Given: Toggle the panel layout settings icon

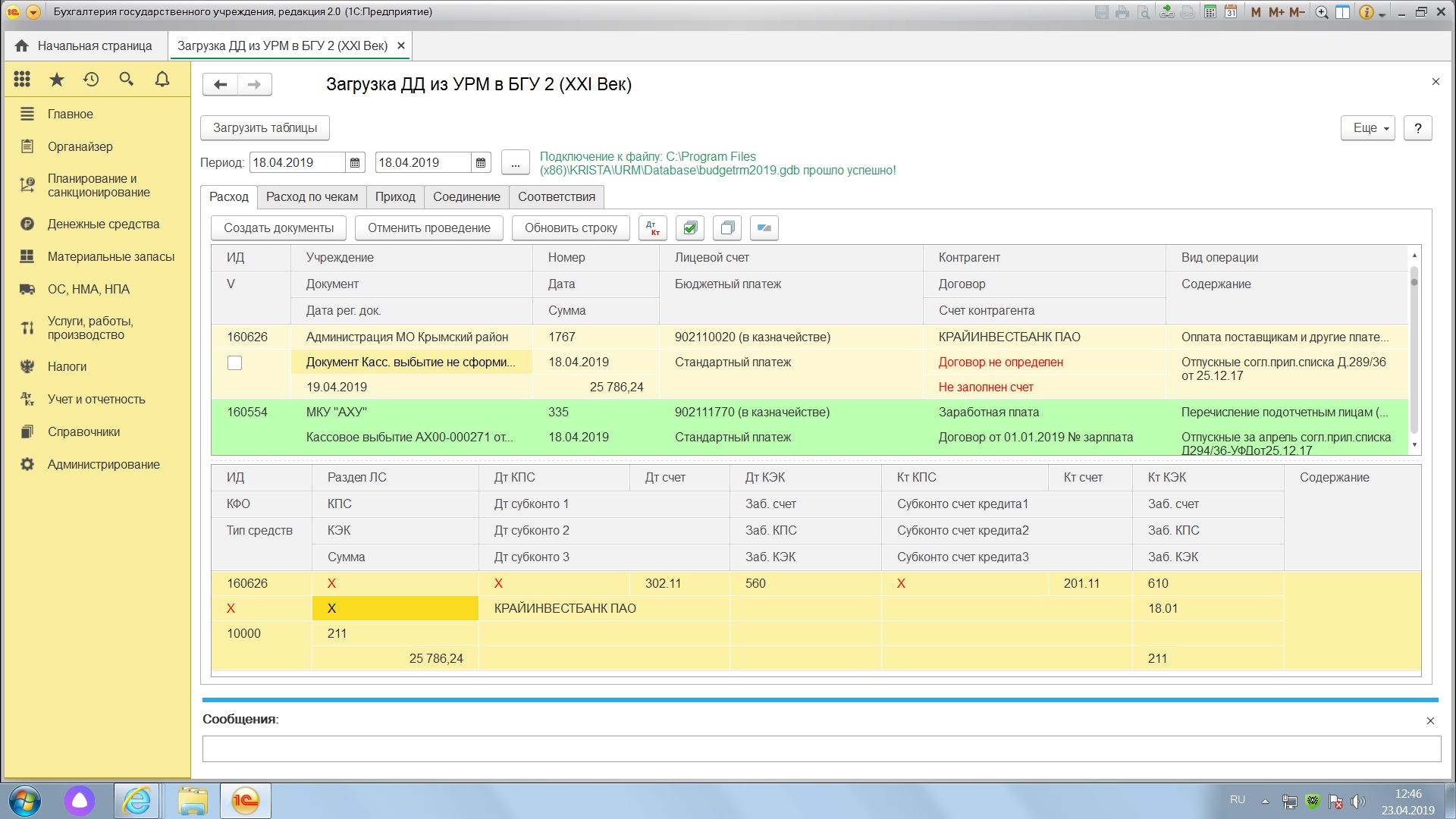Looking at the screenshot, I should coord(1342,12).
